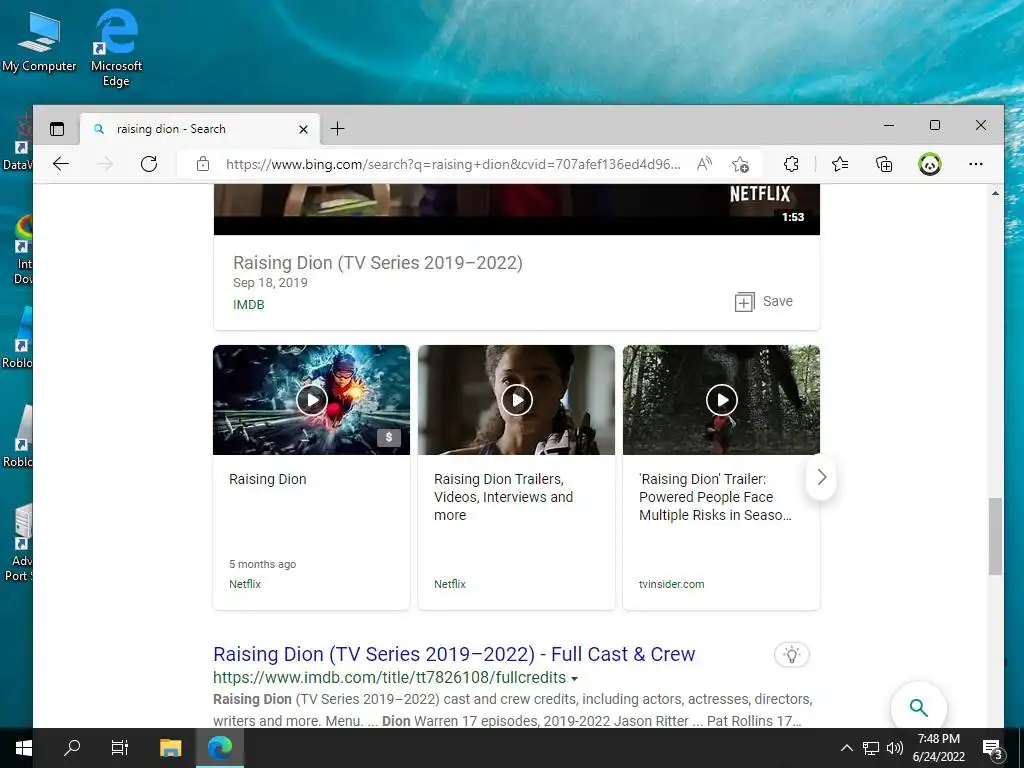
Task: Open the Windows Start menu
Action: [24, 748]
